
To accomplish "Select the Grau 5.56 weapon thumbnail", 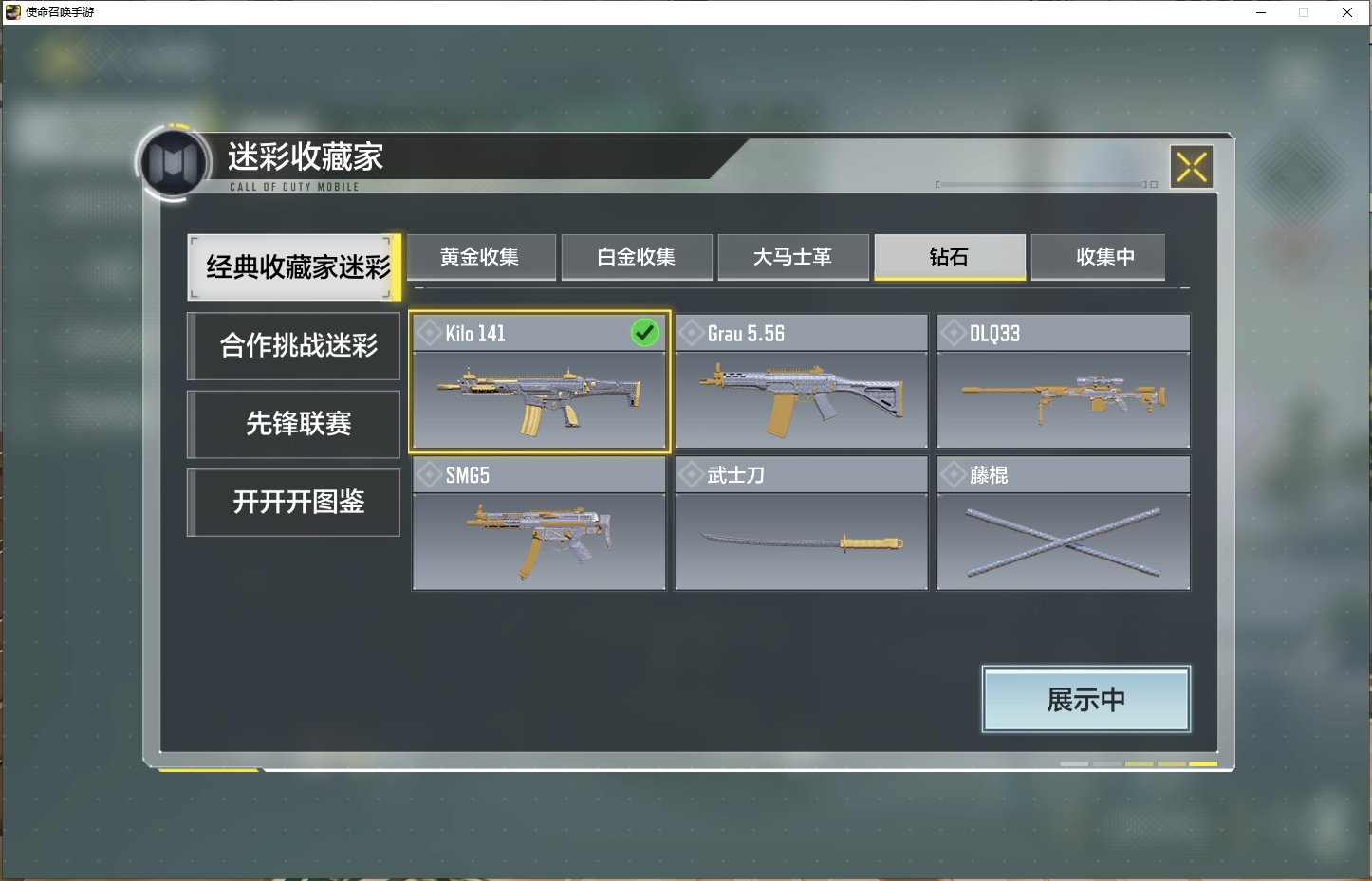I will [x=802, y=400].
